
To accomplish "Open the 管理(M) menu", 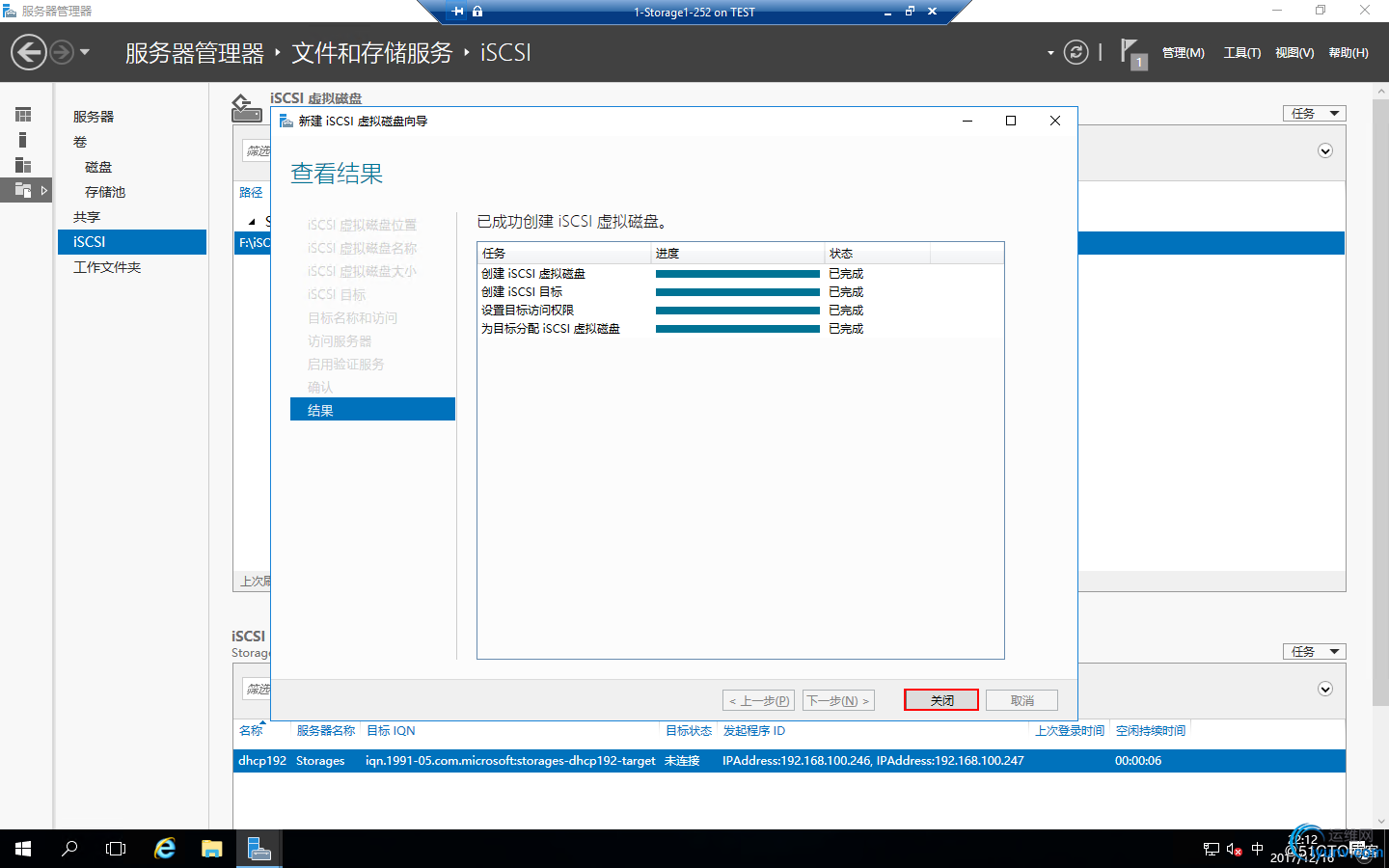I will pyautogui.click(x=1183, y=53).
